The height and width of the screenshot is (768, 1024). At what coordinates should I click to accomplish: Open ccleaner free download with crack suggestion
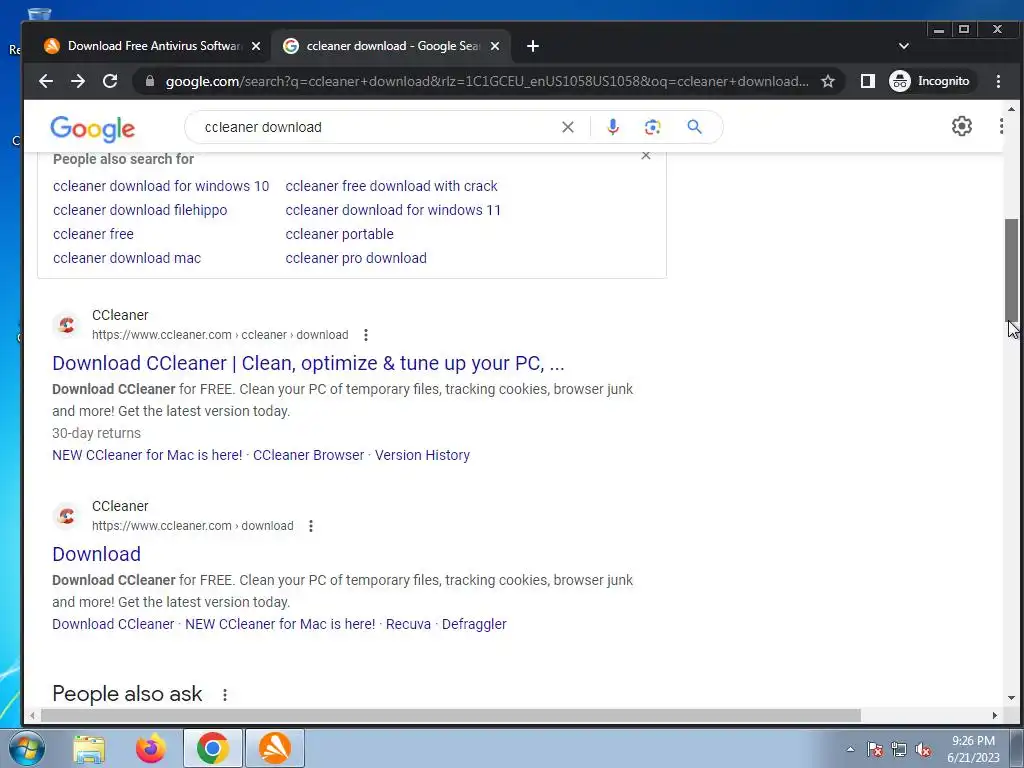(x=391, y=186)
